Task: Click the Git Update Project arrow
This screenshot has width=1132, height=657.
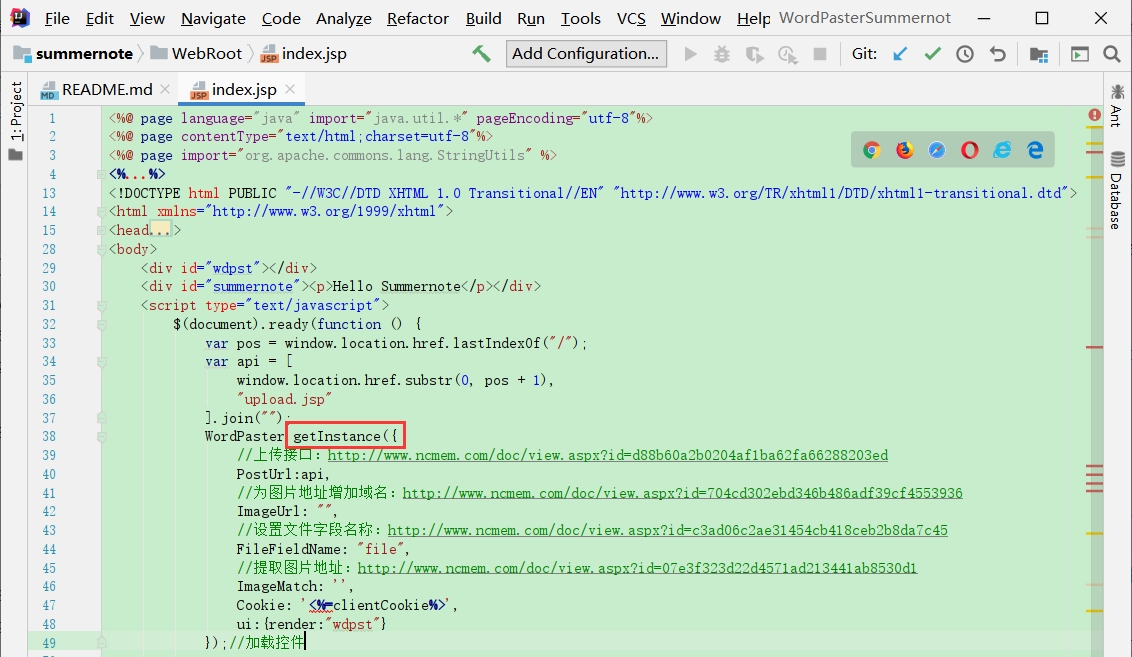Action: (x=900, y=53)
